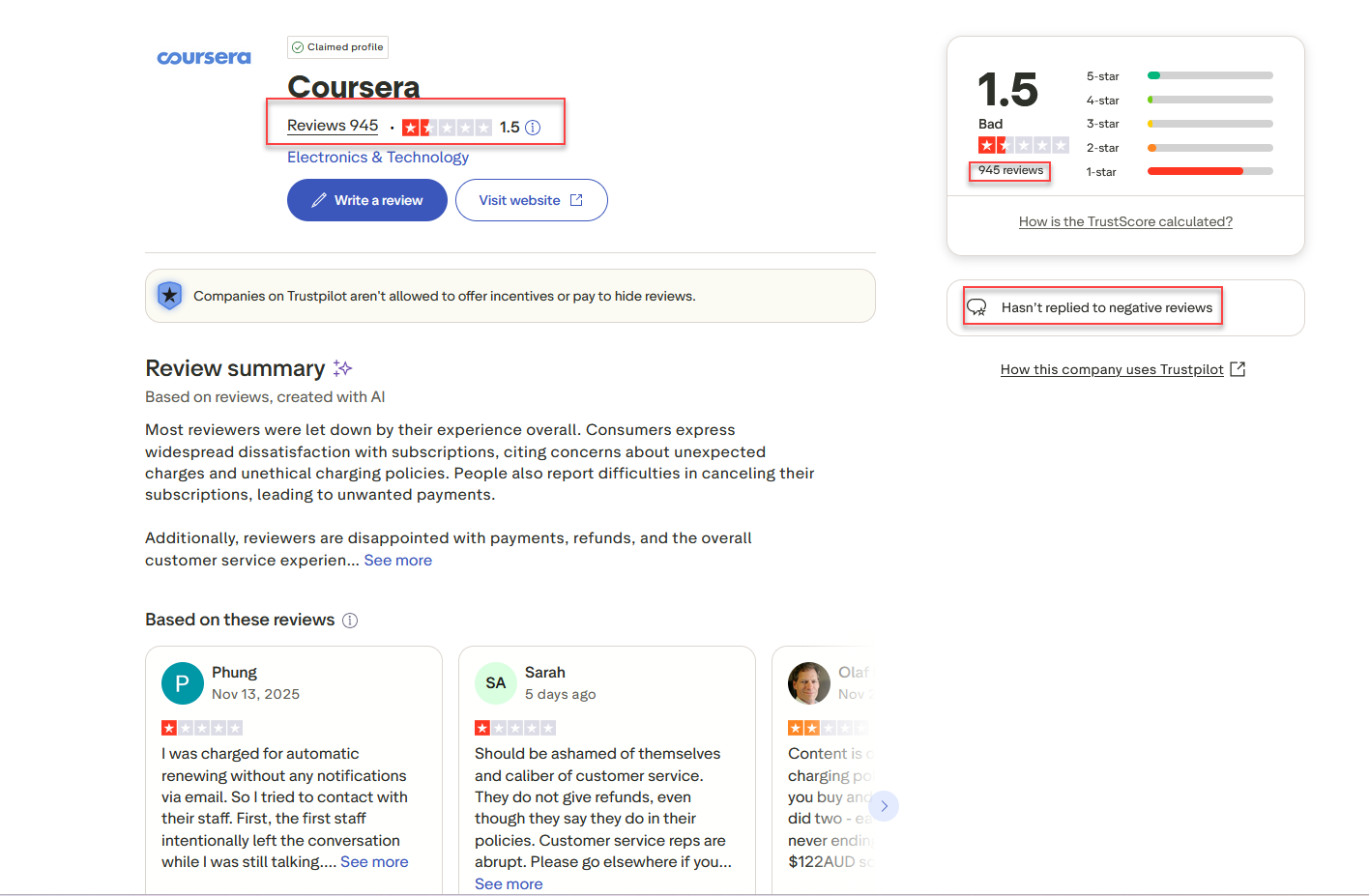
Task: Click the pencil icon in Write a review
Action: (x=318, y=200)
